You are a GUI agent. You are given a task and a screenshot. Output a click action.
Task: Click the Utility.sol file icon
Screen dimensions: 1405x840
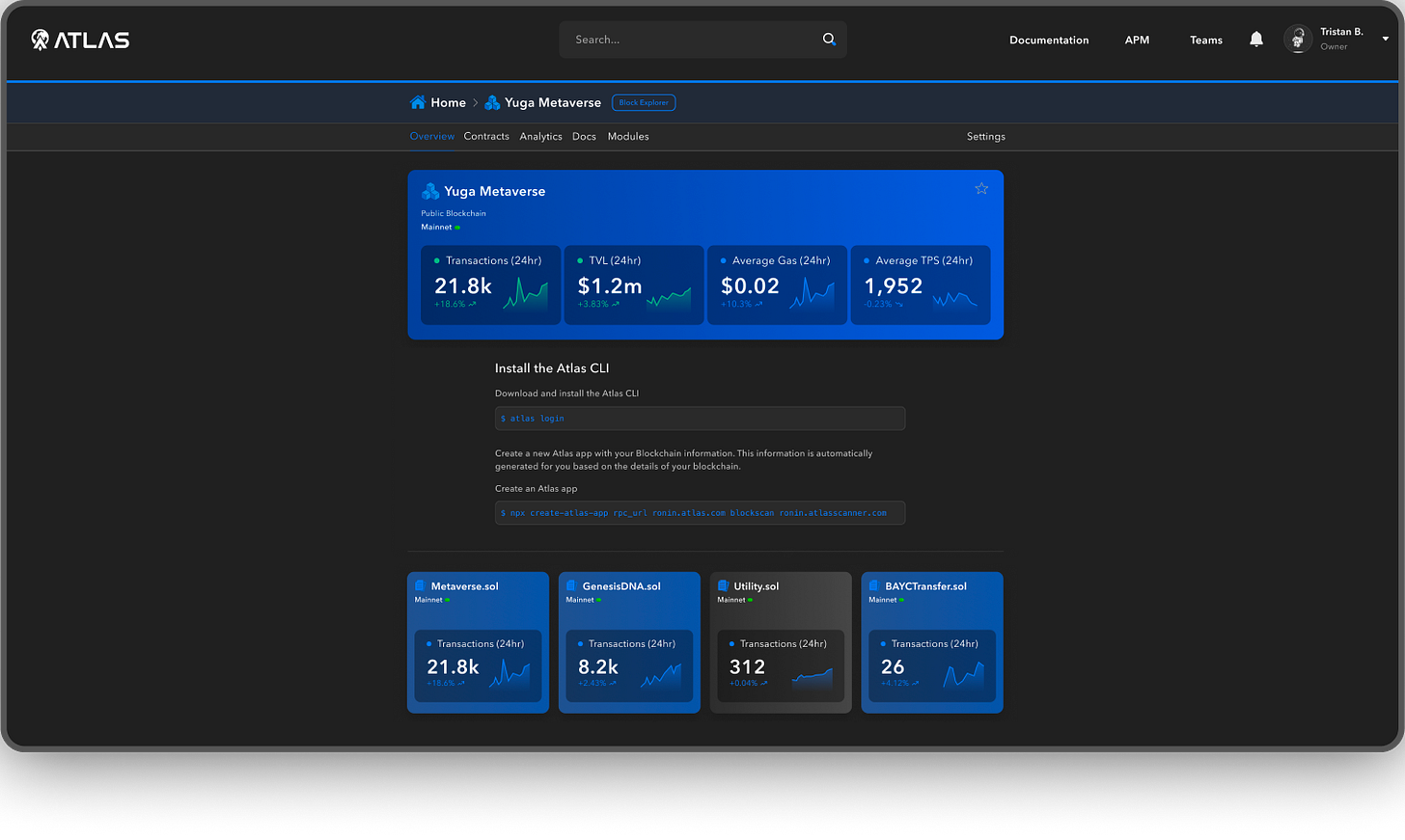pyautogui.click(x=723, y=585)
